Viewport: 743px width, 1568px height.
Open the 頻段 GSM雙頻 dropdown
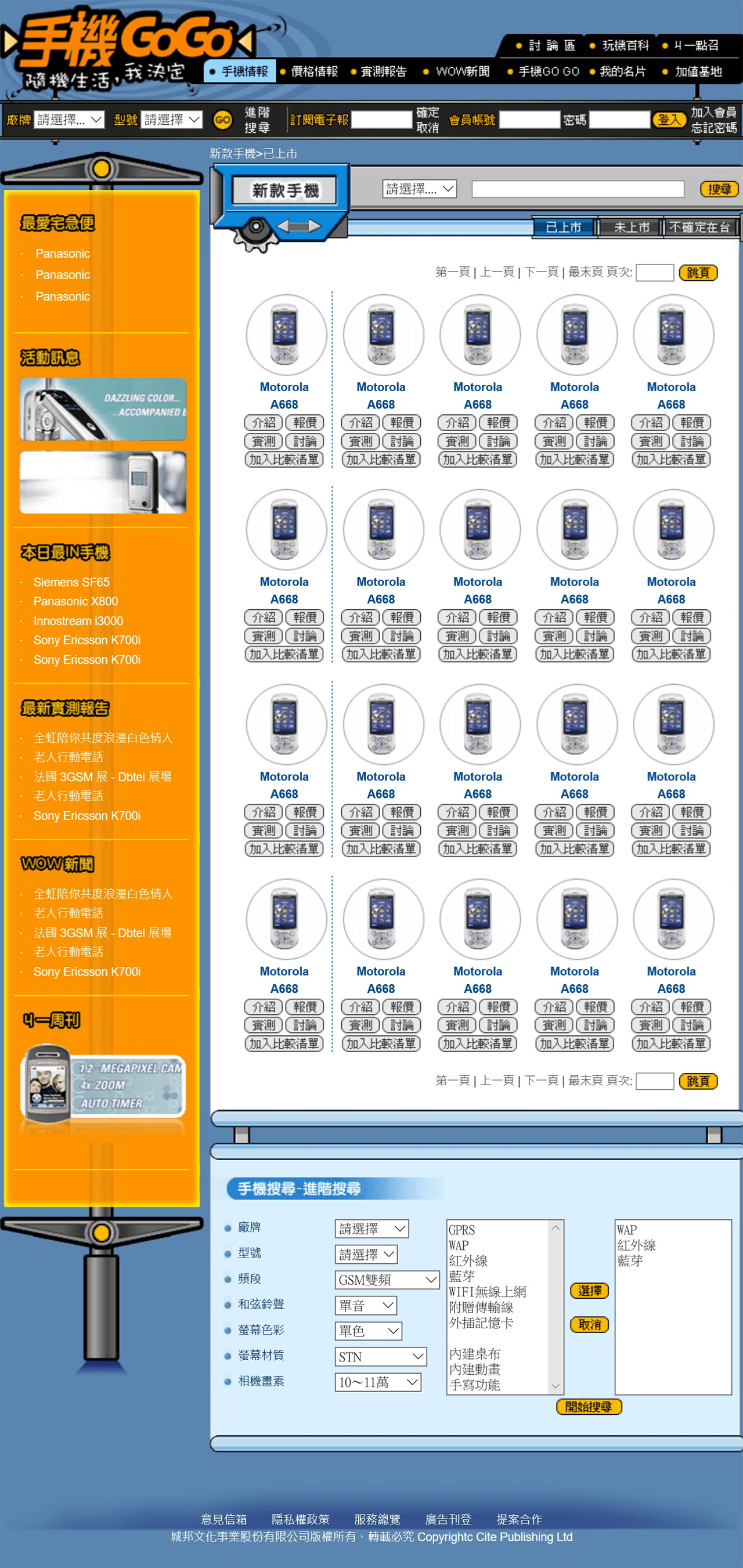pos(387,1280)
